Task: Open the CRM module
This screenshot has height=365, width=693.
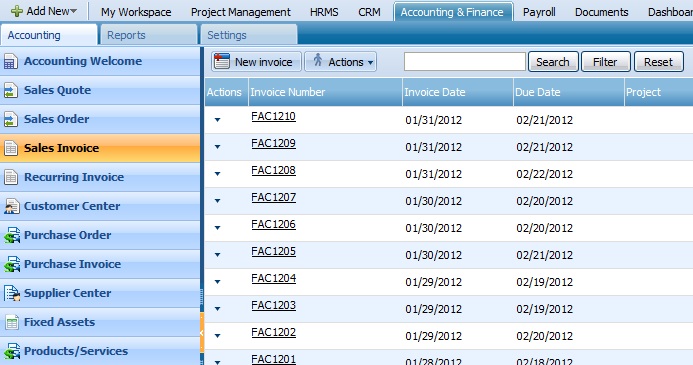Action: [369, 12]
